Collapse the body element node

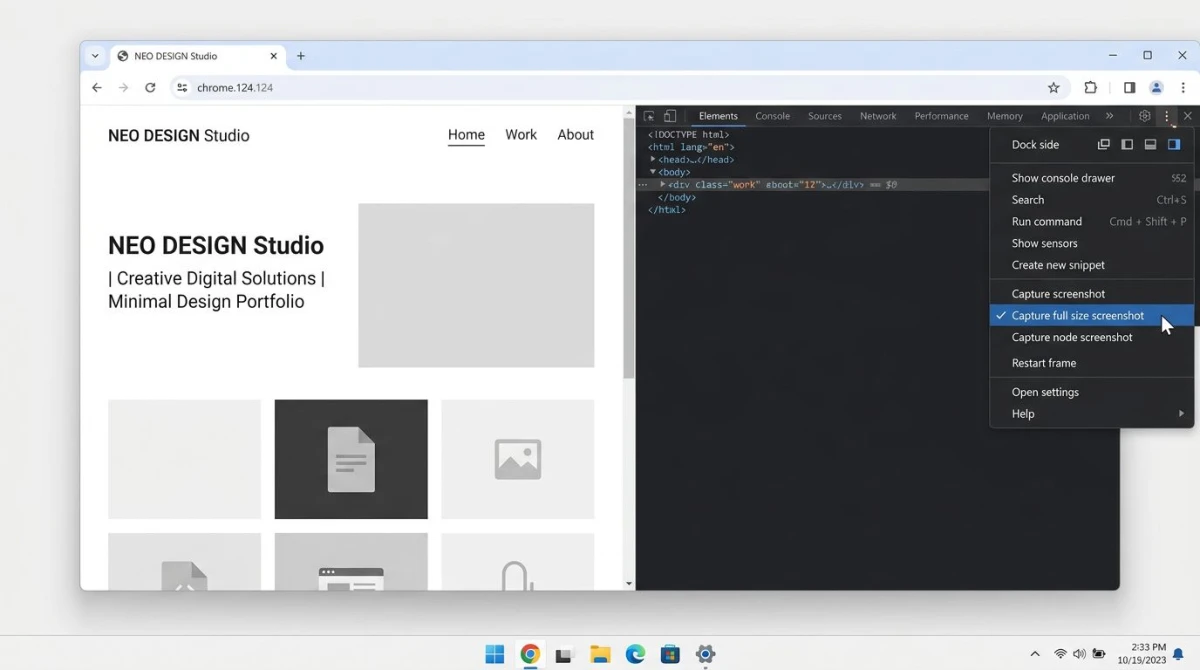click(x=653, y=172)
